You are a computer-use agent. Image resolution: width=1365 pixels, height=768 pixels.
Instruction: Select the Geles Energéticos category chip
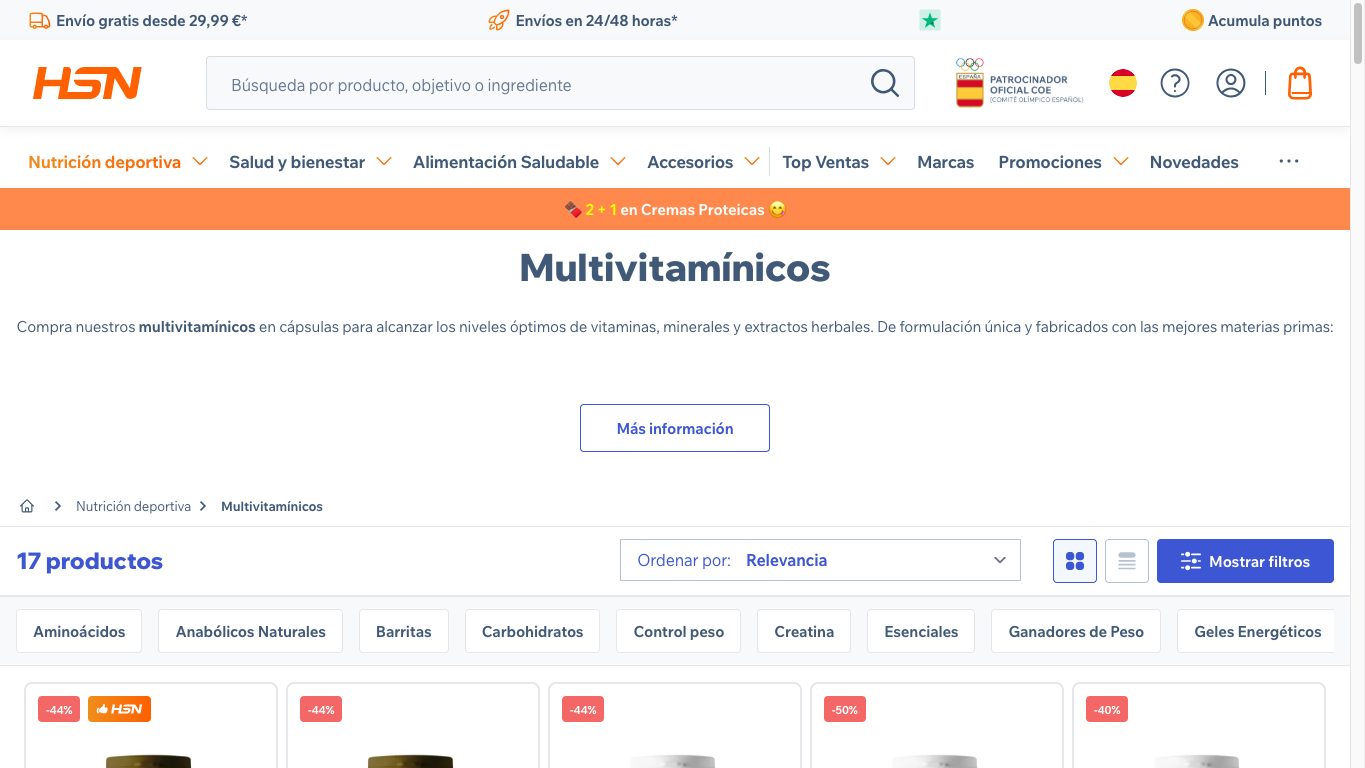pos(1256,631)
